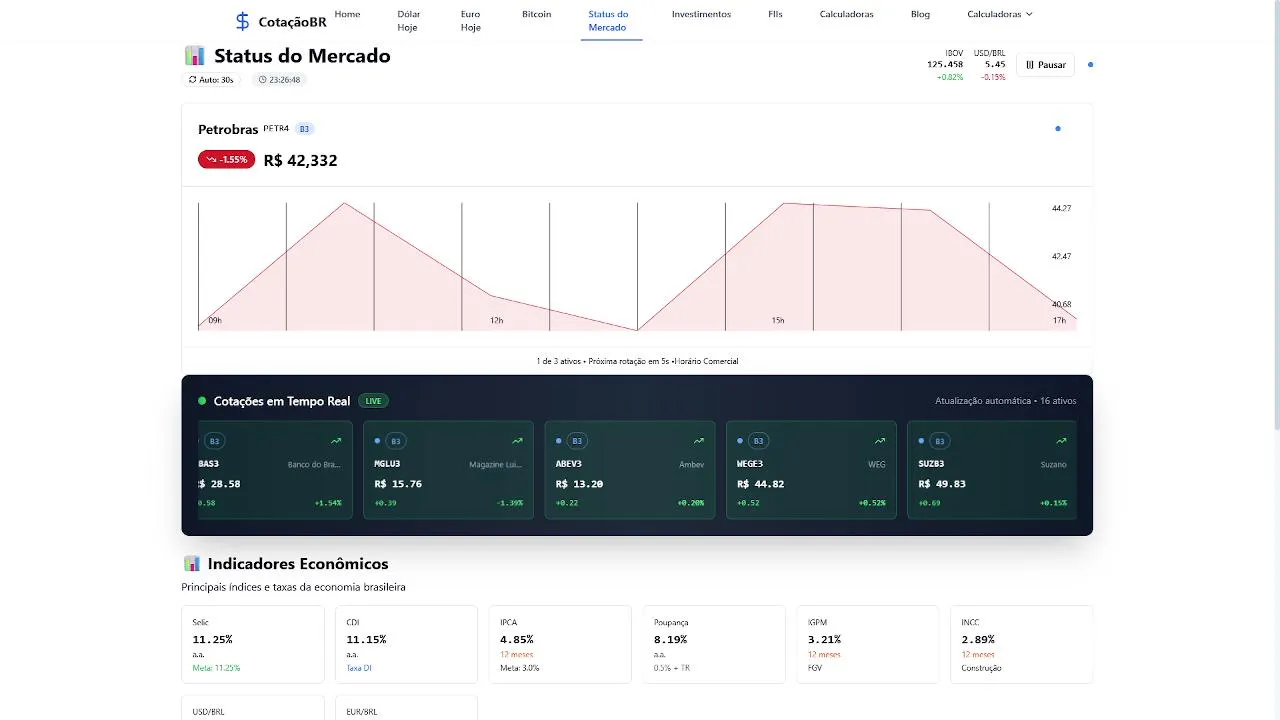The height and width of the screenshot is (720, 1280).
Task: Click the uptrend arrow on MGLU3 card
Action: coord(517,441)
